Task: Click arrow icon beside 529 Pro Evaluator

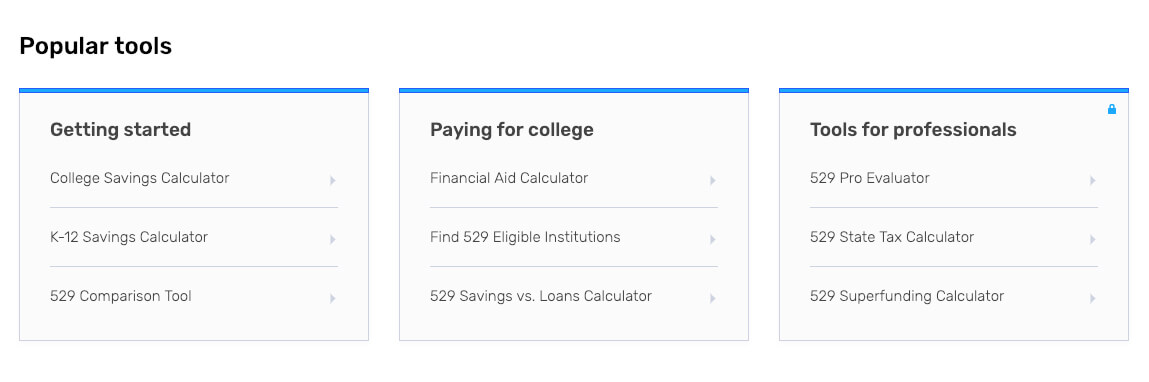Action: pos(1093,180)
